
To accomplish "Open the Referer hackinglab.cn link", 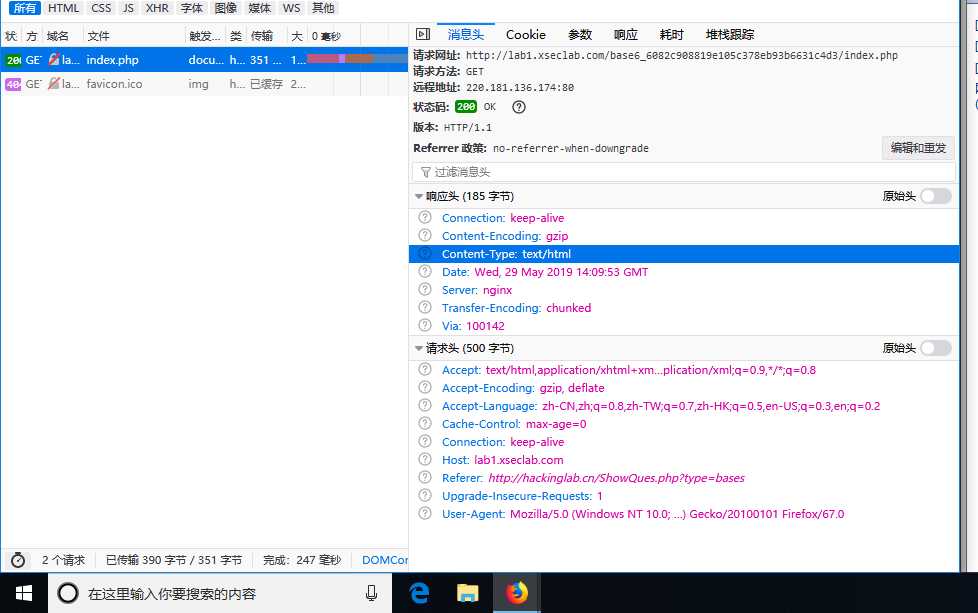I will click(x=616, y=478).
